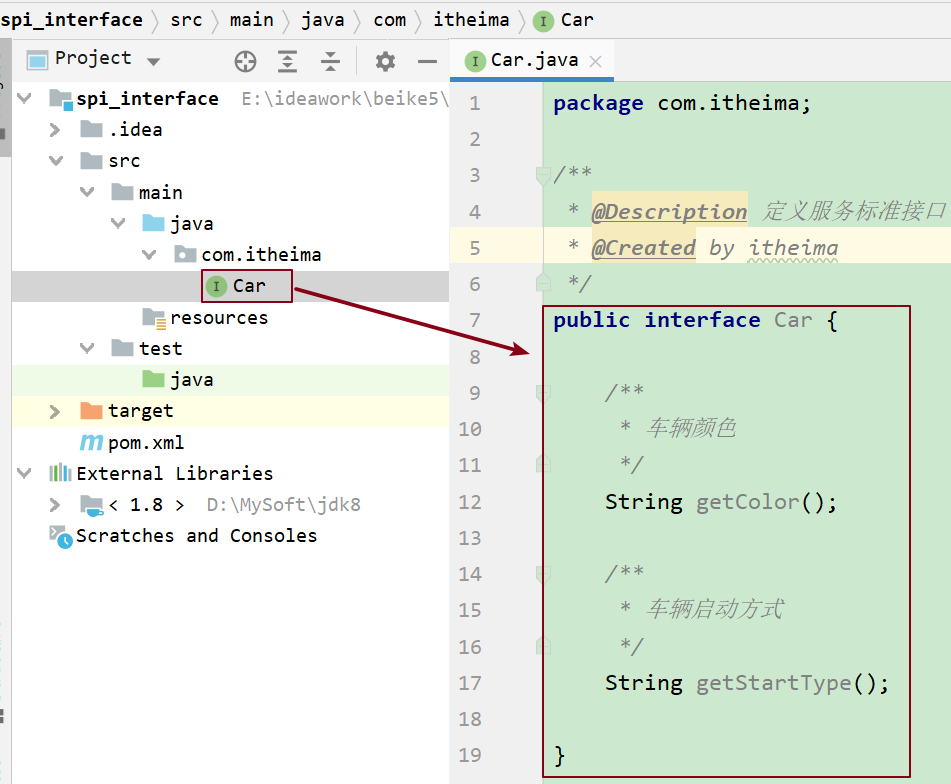Expand the .idea folder
The height and width of the screenshot is (784, 951).
[x=56, y=130]
